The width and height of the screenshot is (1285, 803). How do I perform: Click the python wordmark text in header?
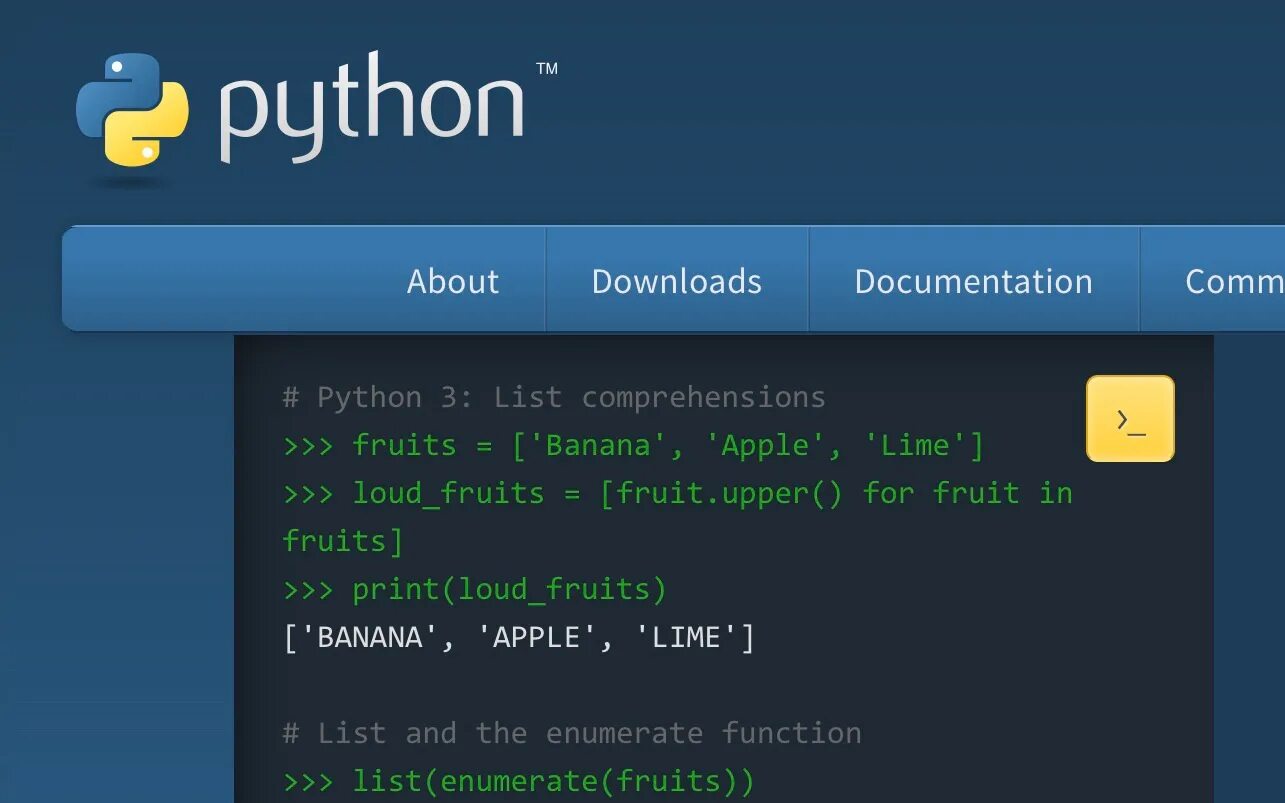click(372, 108)
